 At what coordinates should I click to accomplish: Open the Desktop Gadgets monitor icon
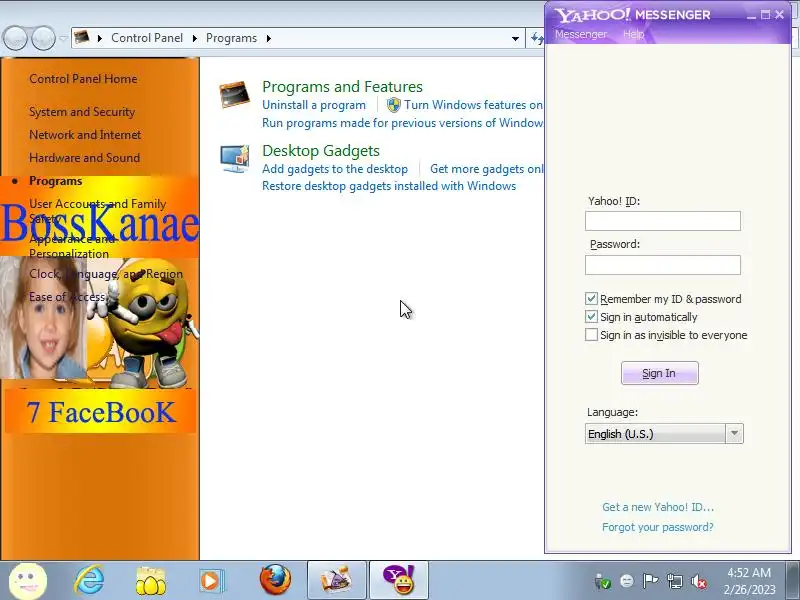click(235, 159)
